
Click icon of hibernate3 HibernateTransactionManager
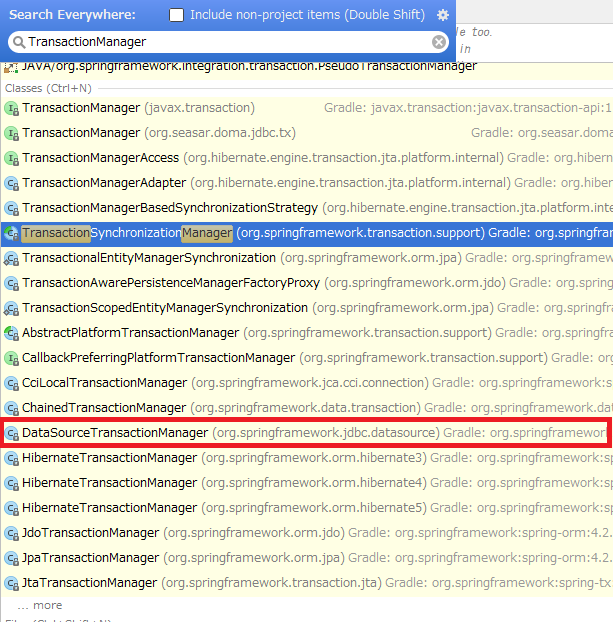click(x=12, y=458)
